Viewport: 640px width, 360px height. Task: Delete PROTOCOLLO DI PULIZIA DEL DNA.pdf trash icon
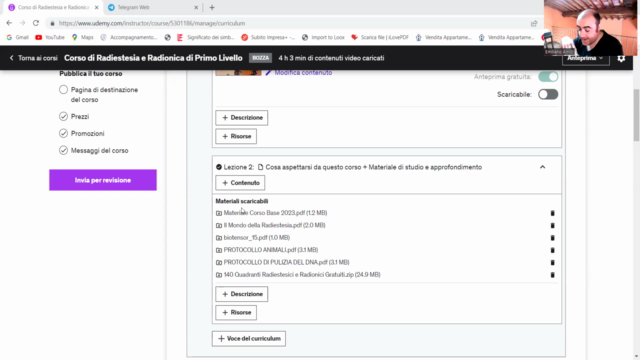552,262
